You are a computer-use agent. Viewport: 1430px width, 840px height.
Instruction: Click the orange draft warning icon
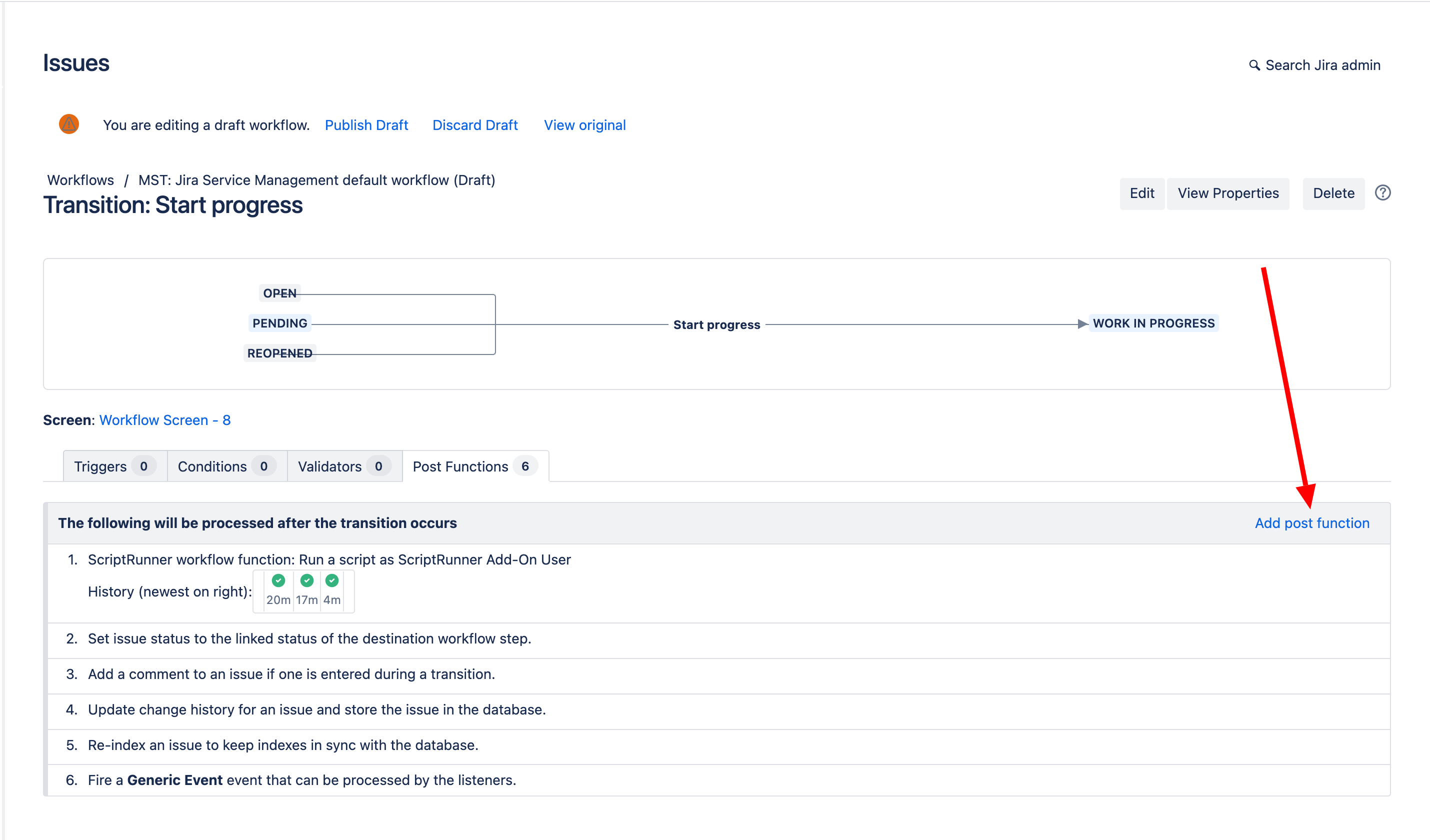(68, 123)
